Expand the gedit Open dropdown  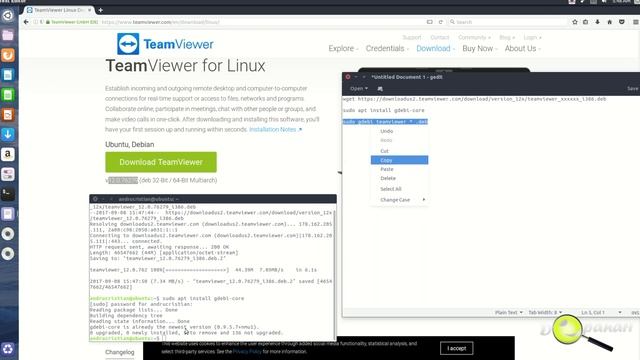pyautogui.click(x=359, y=89)
